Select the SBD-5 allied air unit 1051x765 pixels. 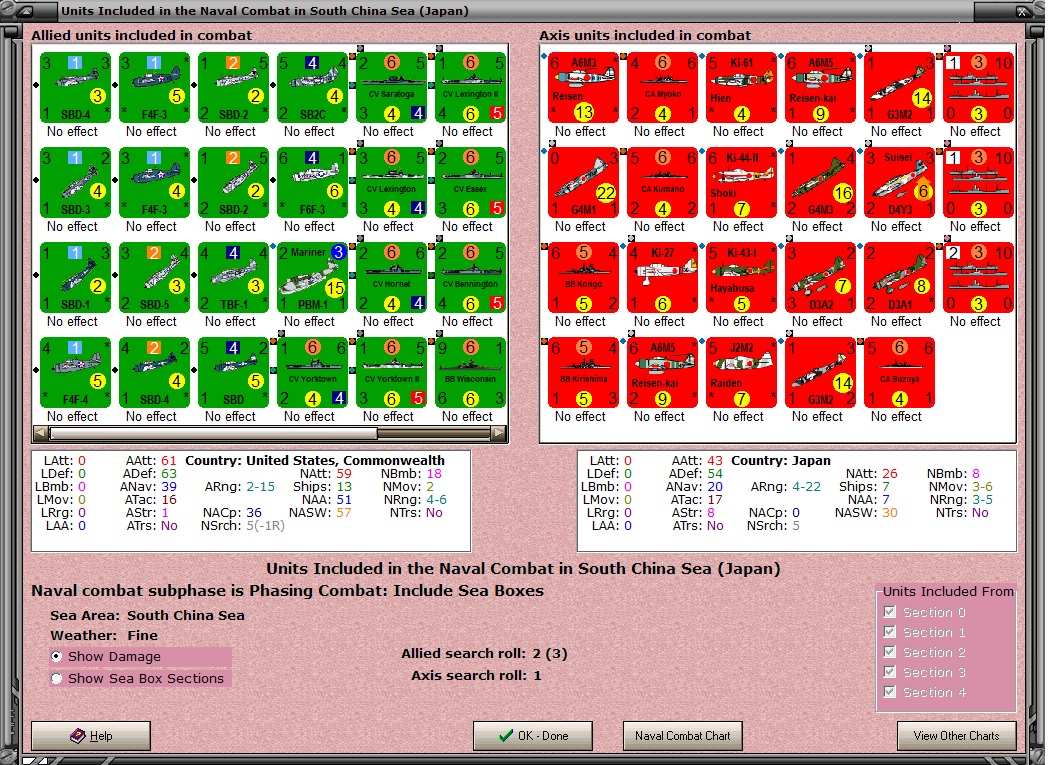coord(154,278)
